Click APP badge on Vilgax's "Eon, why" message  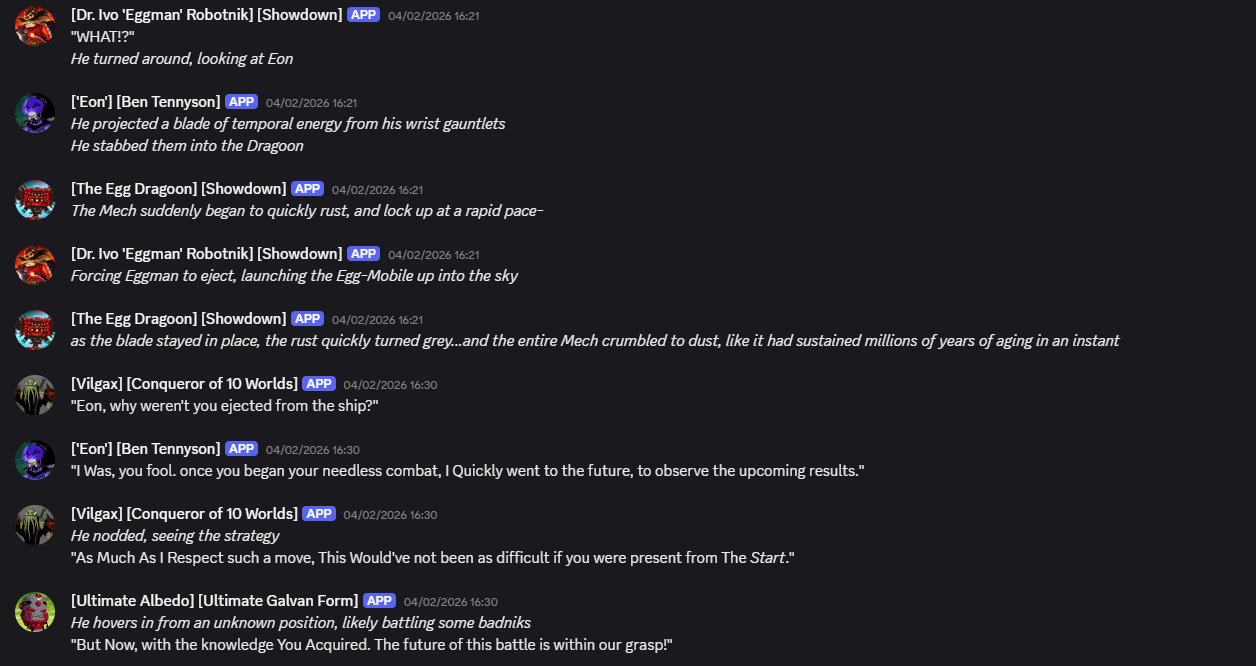coord(319,384)
